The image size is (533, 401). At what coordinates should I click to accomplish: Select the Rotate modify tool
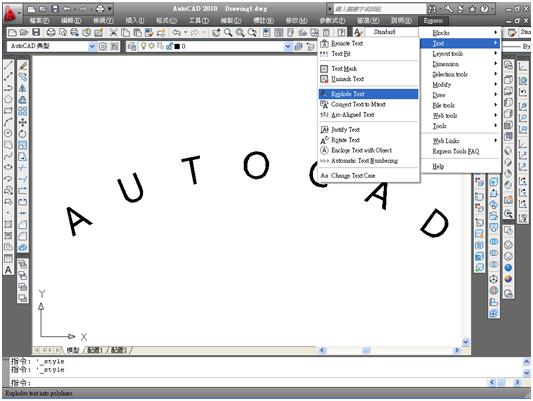pyautogui.click(x=23, y=134)
